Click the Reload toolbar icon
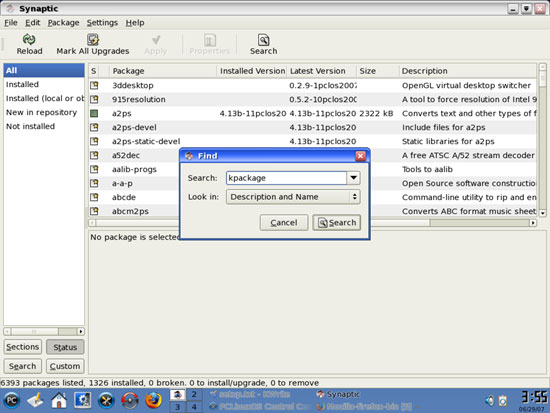Viewport: 550px width, 413px height. tap(29, 40)
